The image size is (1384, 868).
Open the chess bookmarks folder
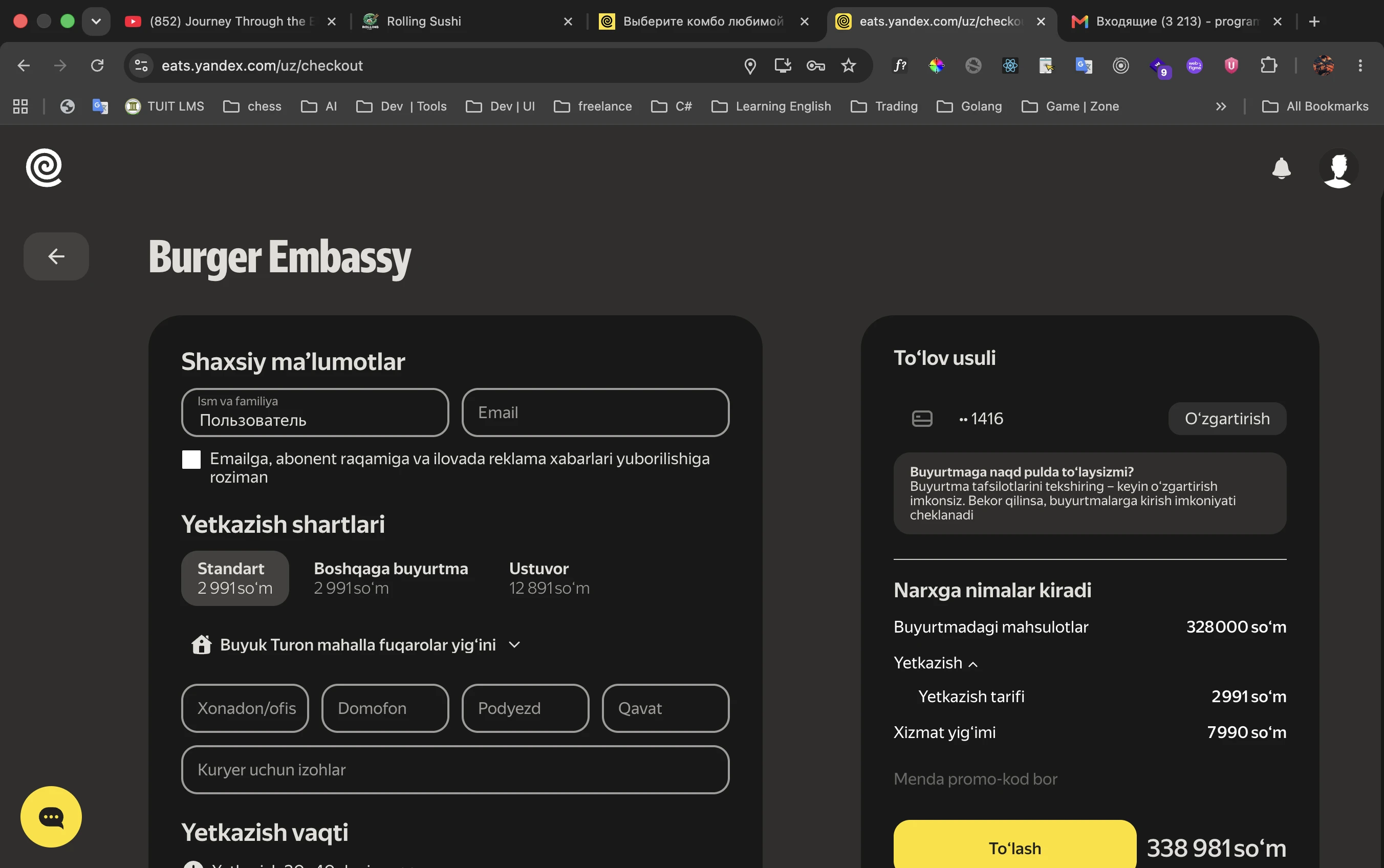tap(252, 106)
